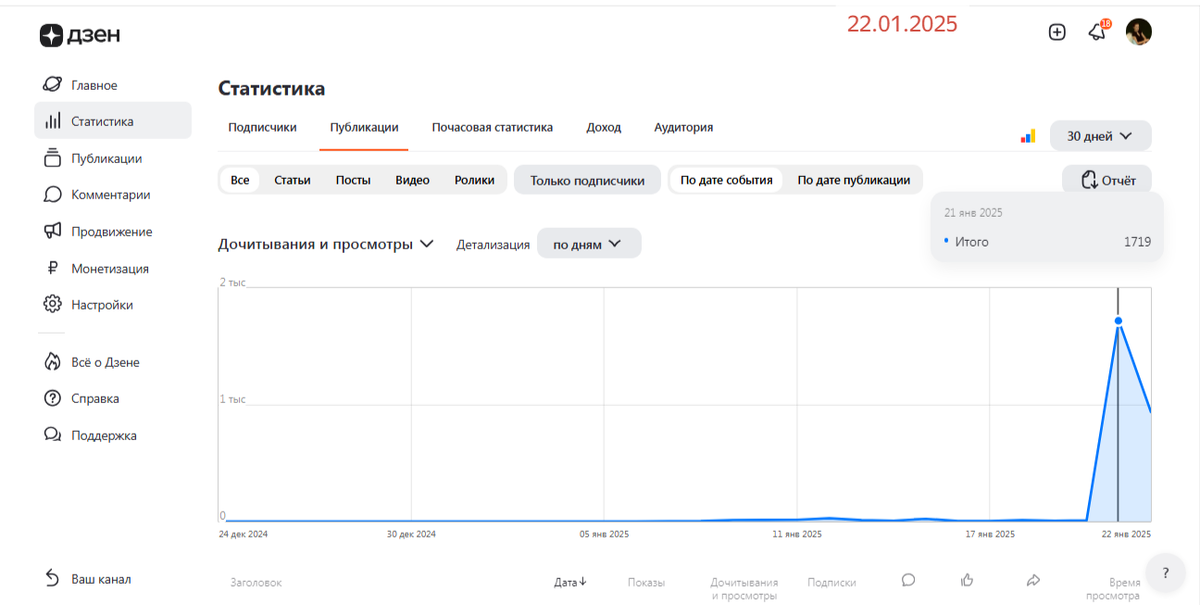The height and width of the screenshot is (605, 1200).
Task: Click the comments column icon
Action: (908, 580)
